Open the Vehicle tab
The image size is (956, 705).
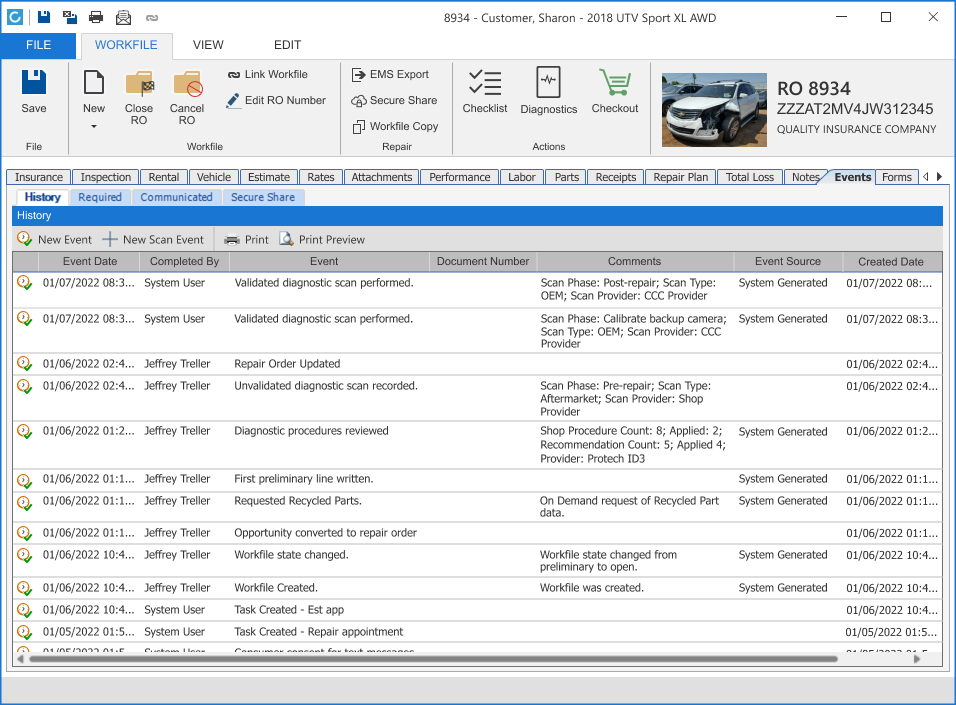coord(214,177)
